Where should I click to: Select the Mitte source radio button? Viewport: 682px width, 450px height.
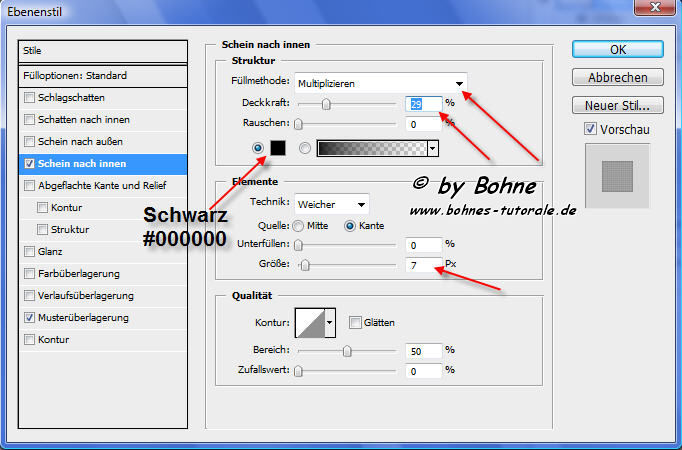(298, 226)
